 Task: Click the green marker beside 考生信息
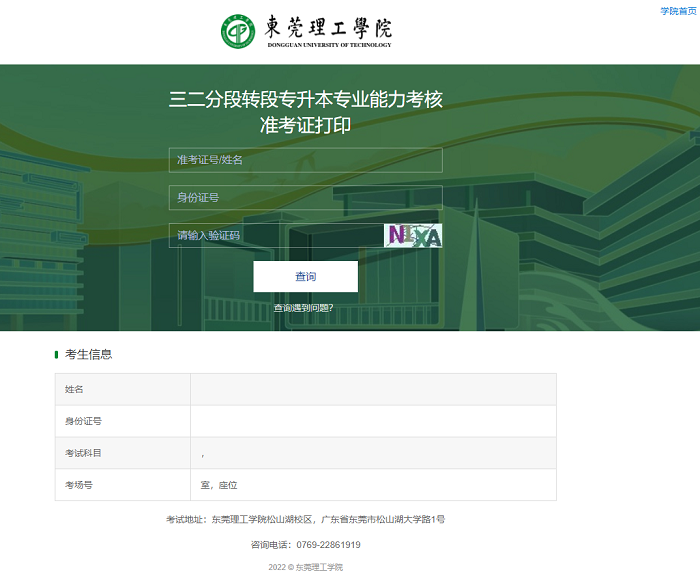57,354
